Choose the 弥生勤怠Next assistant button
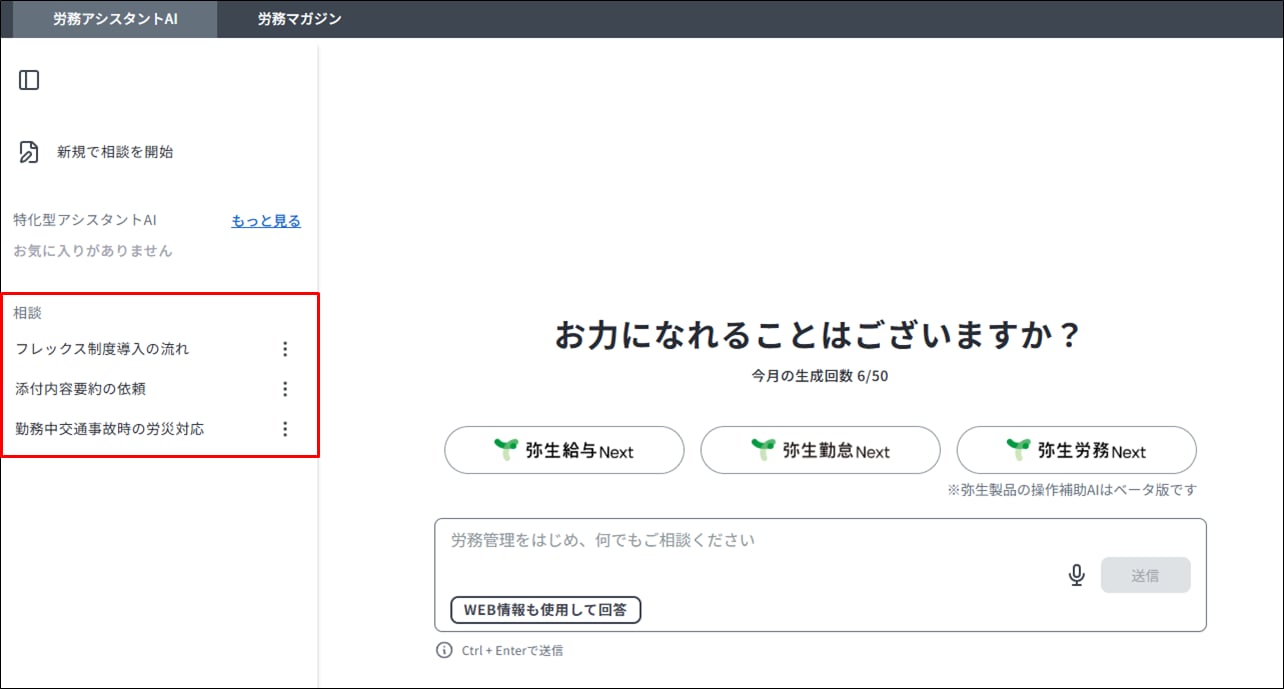The image size is (1284, 689). pos(820,451)
